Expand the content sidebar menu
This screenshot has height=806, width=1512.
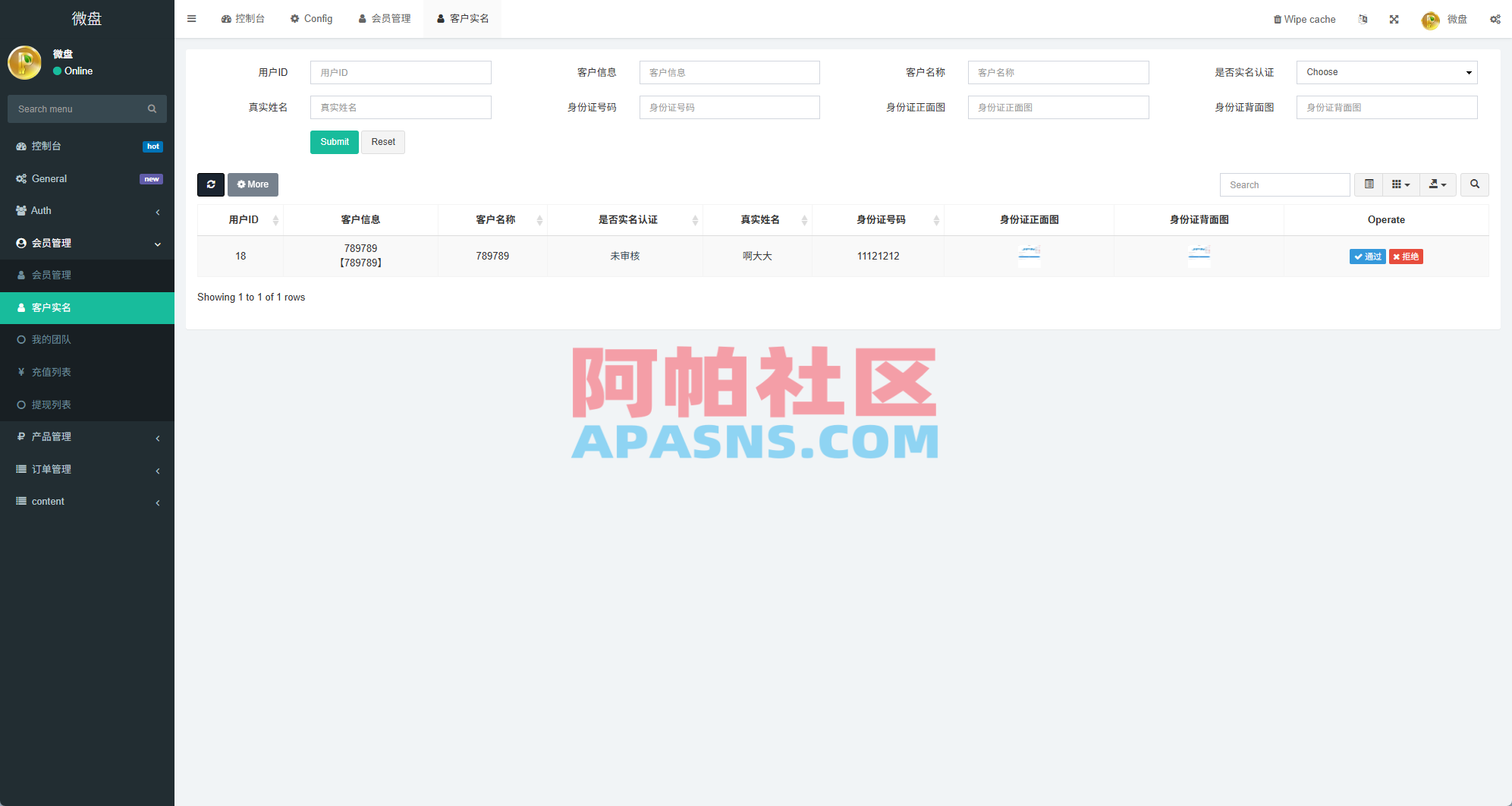87,502
